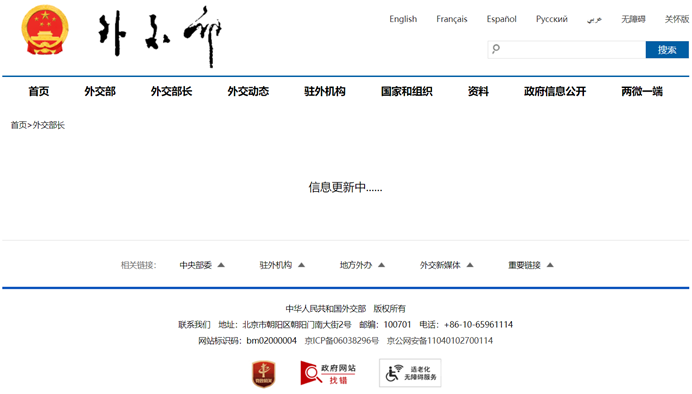Click the 首页 breadcrumb link
This screenshot has height=394, width=692.
pos(19,125)
